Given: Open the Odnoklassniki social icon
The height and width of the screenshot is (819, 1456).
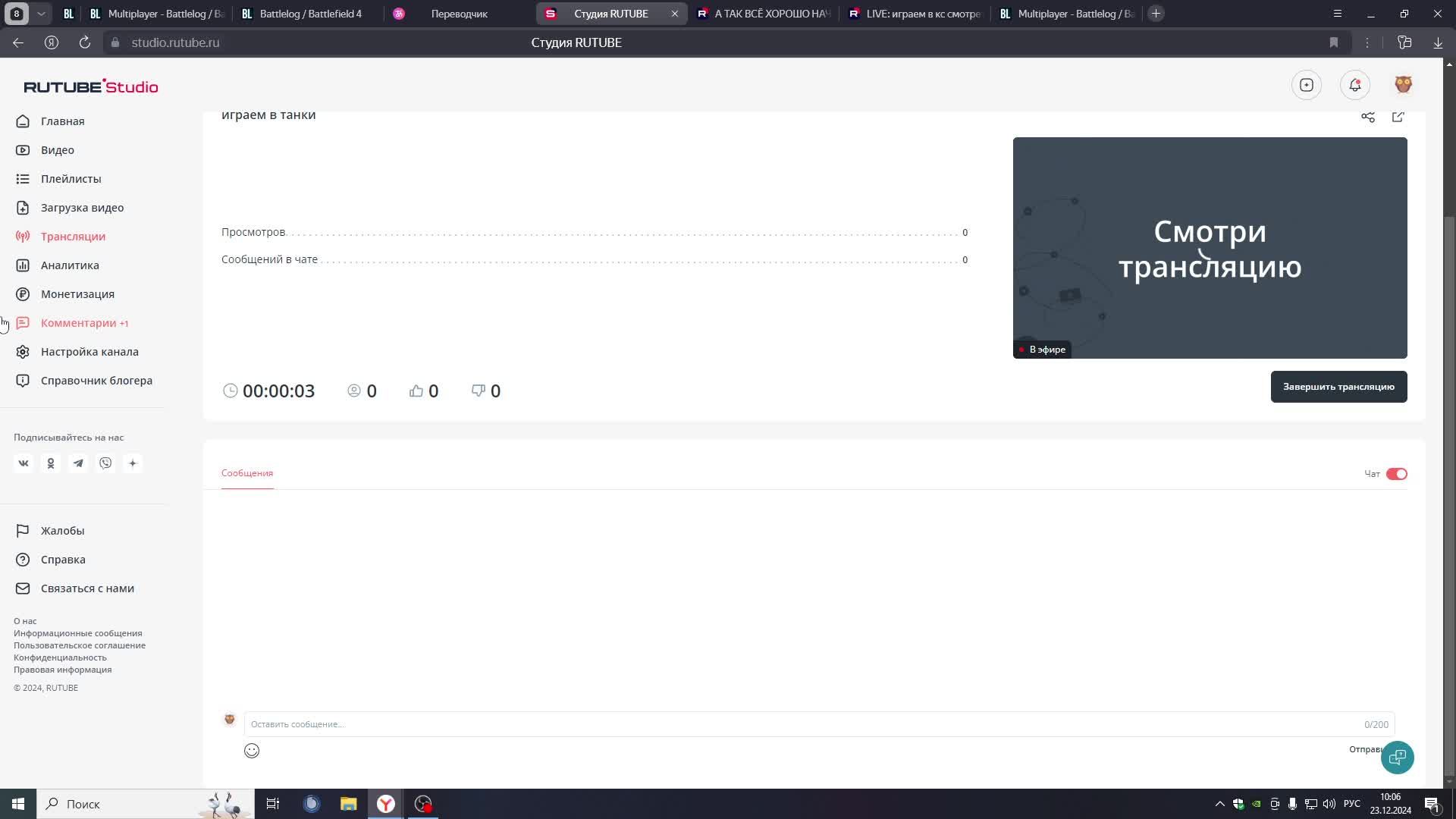Looking at the screenshot, I should pyautogui.click(x=51, y=463).
